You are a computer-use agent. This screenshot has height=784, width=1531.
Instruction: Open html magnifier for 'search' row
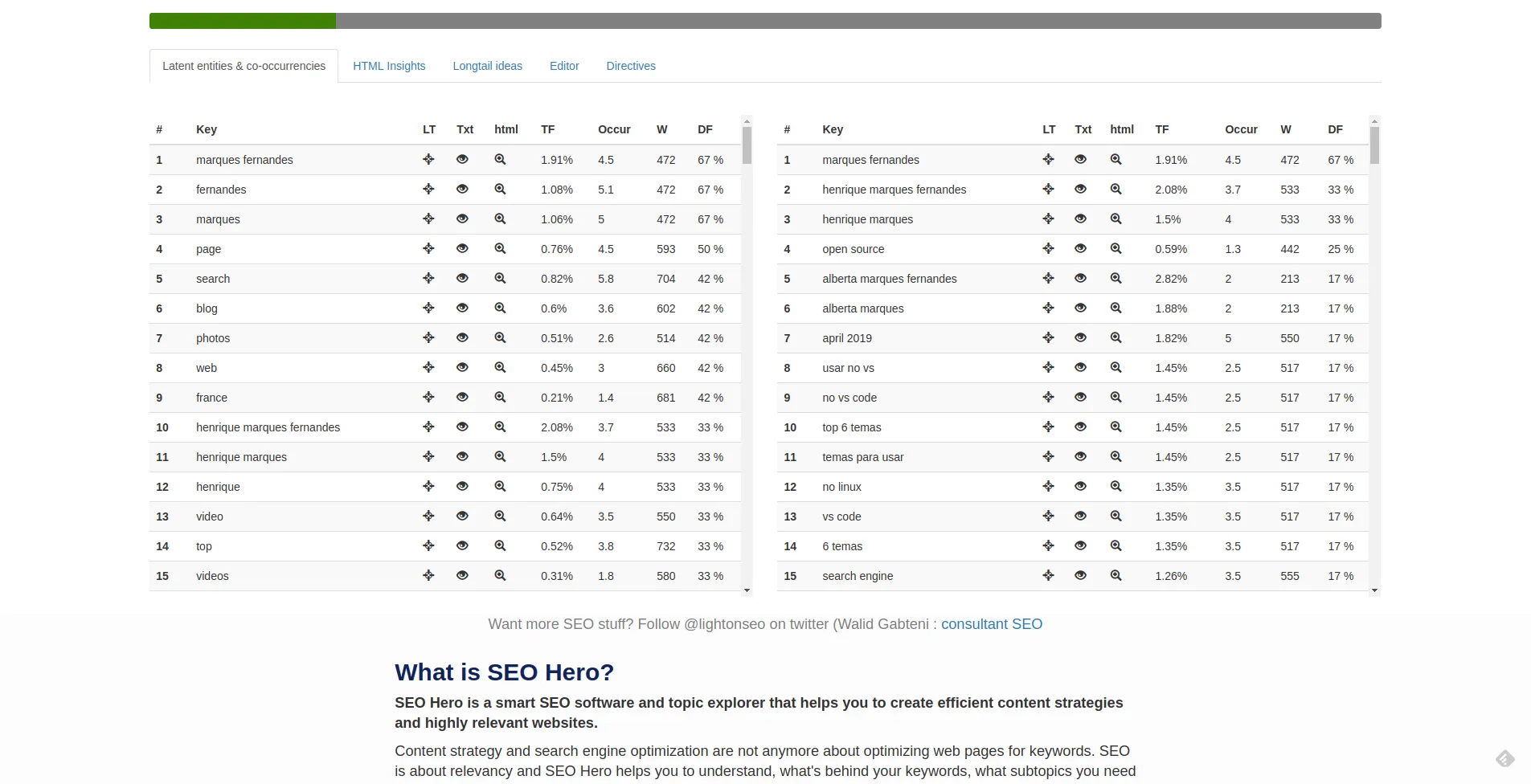500,278
